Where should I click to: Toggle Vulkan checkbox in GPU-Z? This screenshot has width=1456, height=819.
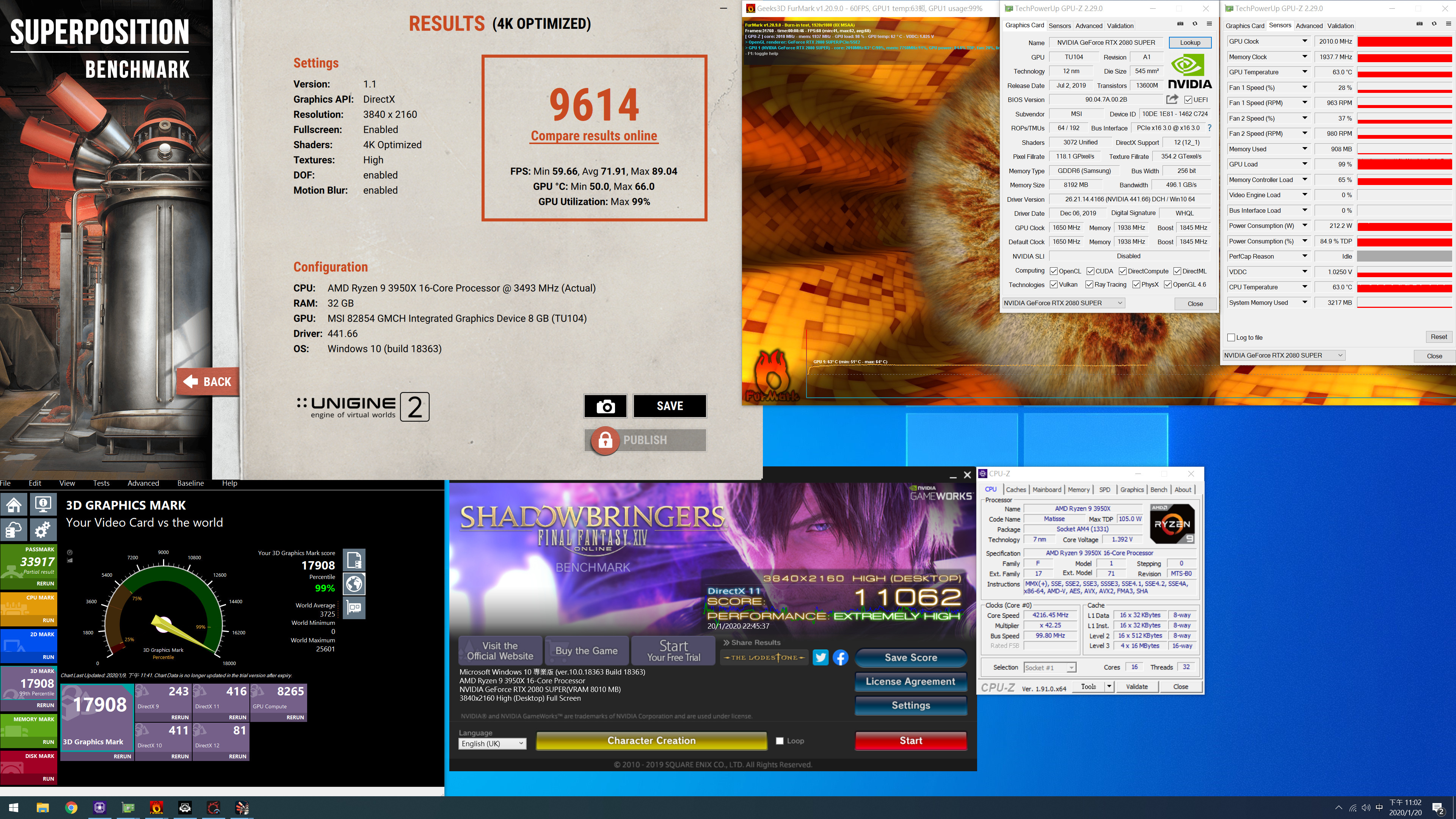[1054, 285]
